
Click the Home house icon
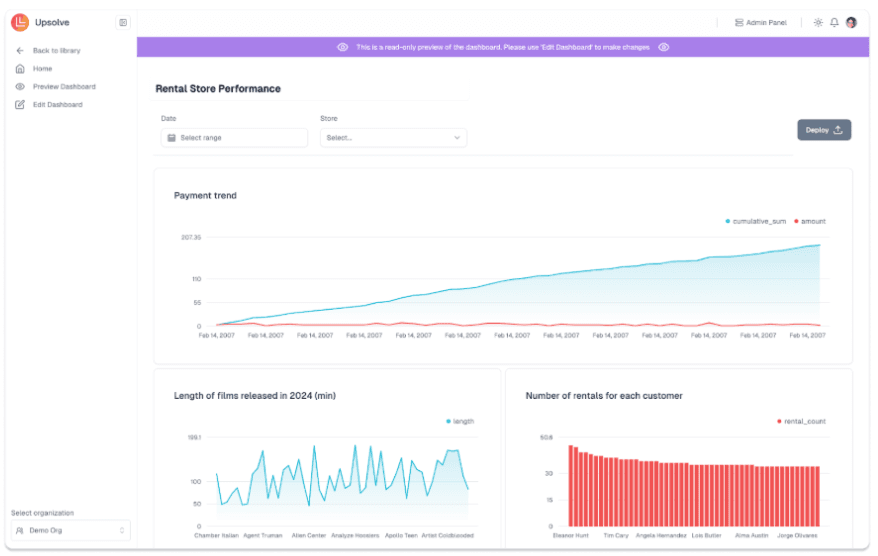(x=20, y=68)
